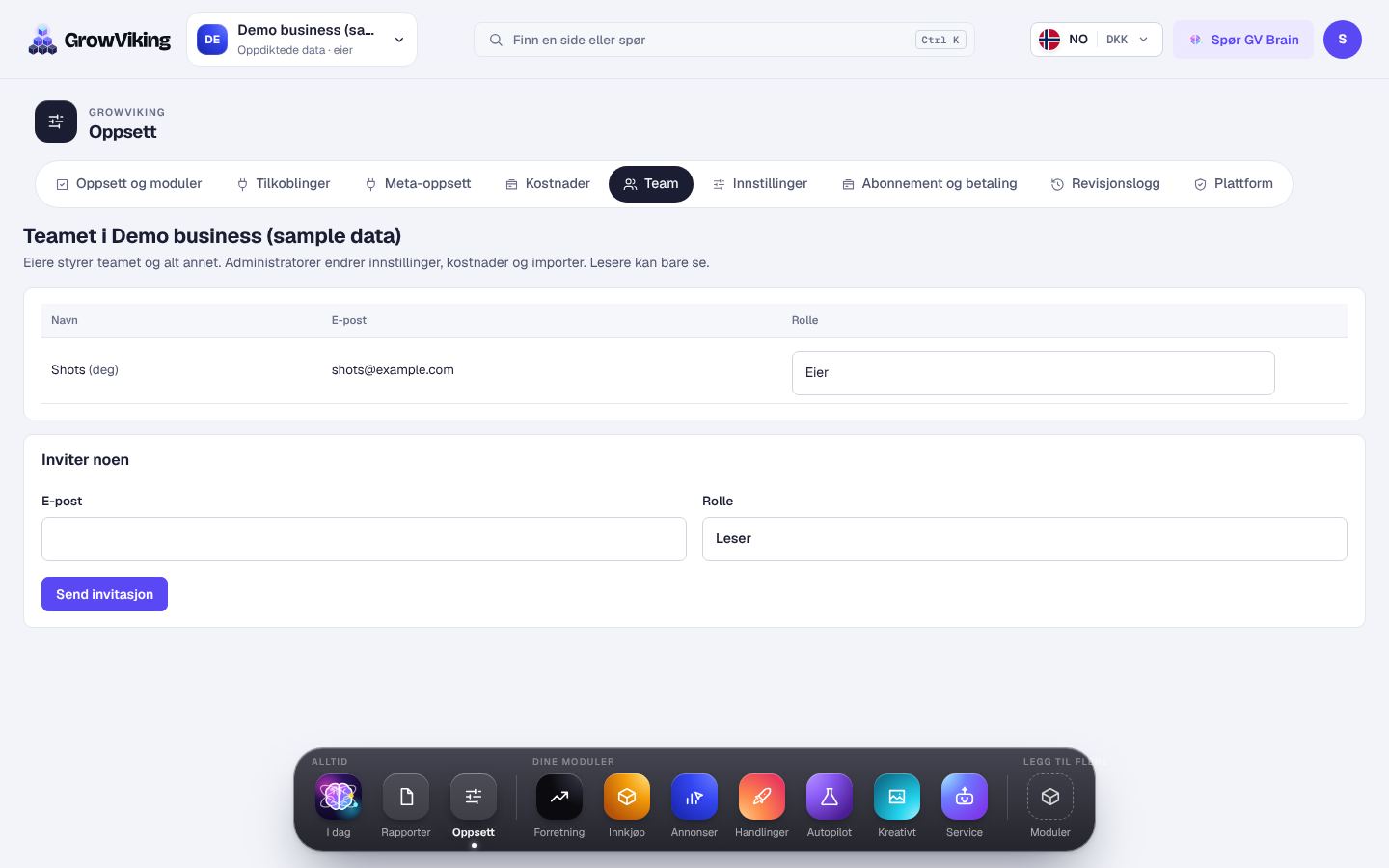This screenshot has width=1389, height=868.
Task: Click the Inviter noen heading
Action: coord(85,460)
